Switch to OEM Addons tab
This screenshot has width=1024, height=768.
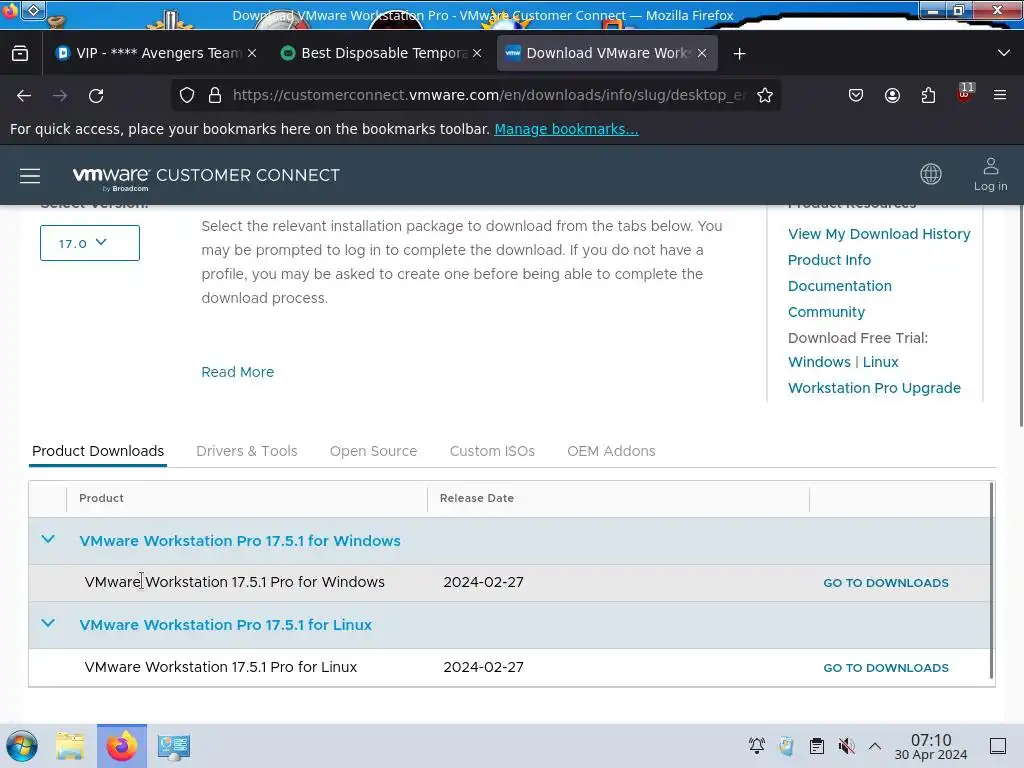611,451
